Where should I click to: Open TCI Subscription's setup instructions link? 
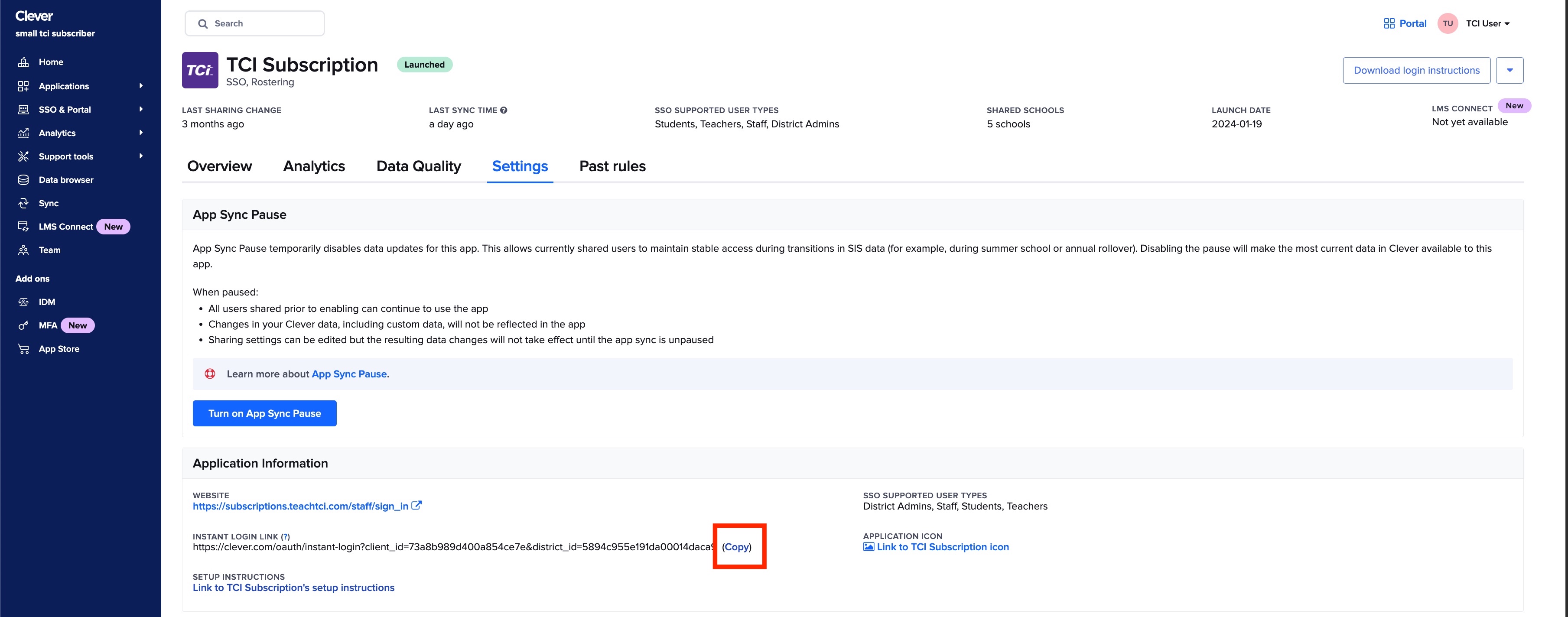(293, 587)
